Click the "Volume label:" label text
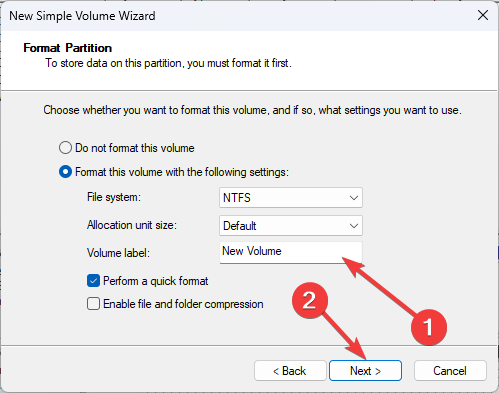This screenshot has height=393, width=499. pyautogui.click(x=118, y=253)
